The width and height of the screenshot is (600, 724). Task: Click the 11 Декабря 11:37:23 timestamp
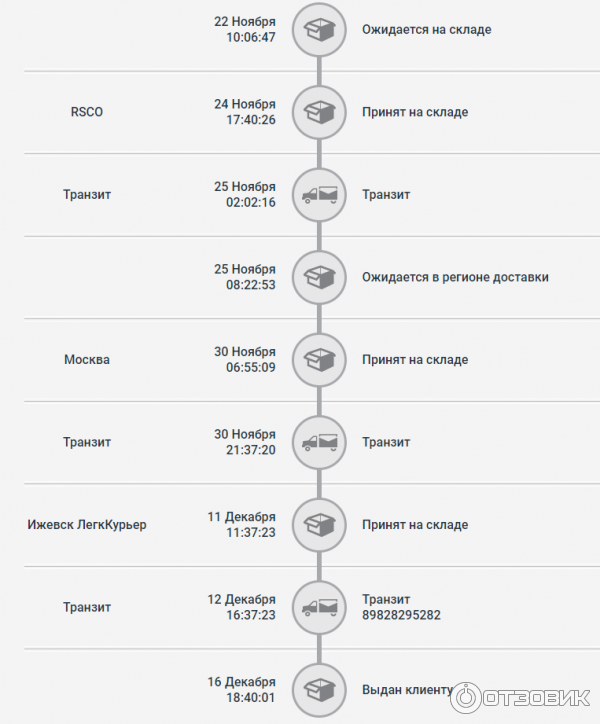pyautogui.click(x=242, y=525)
